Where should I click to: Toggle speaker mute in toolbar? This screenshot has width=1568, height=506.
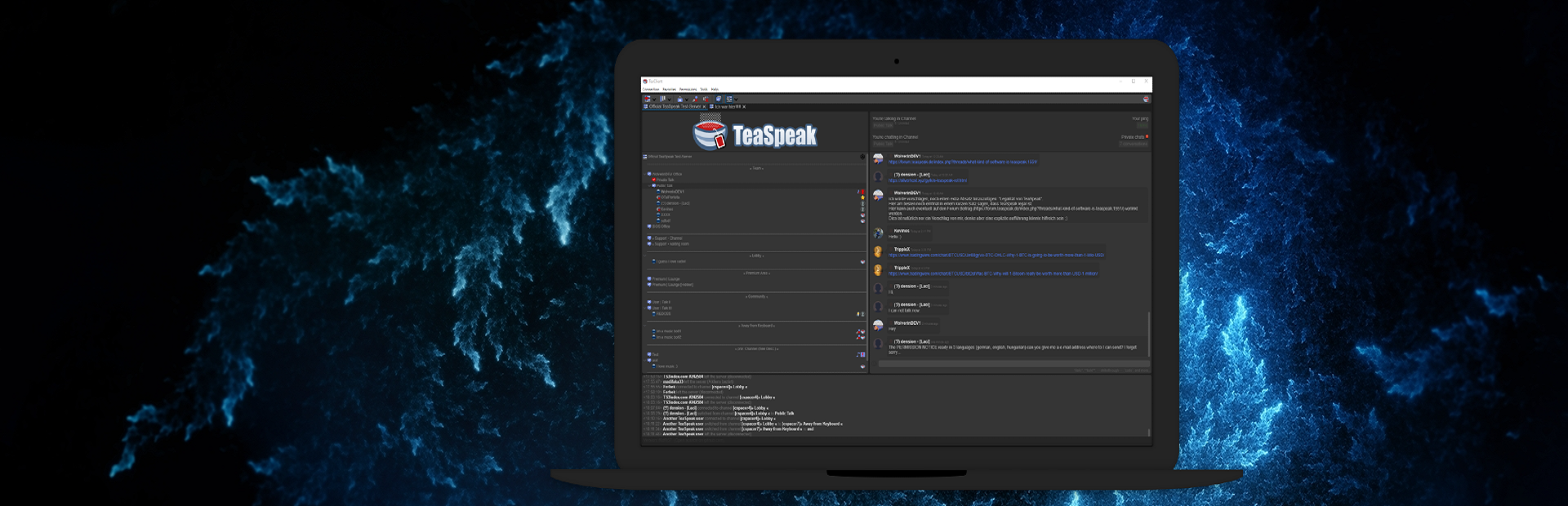click(706, 100)
